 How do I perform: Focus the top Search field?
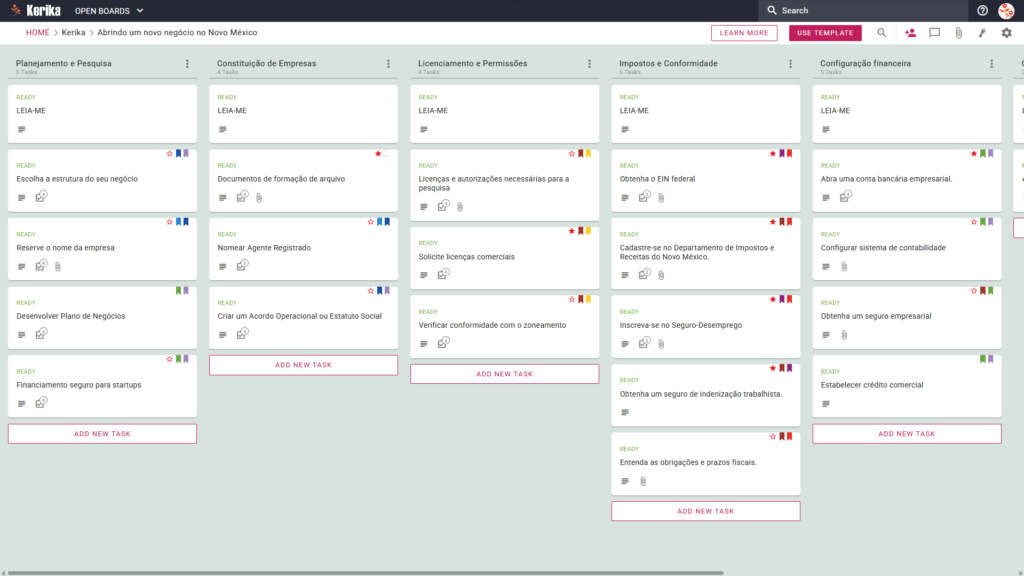(863, 10)
